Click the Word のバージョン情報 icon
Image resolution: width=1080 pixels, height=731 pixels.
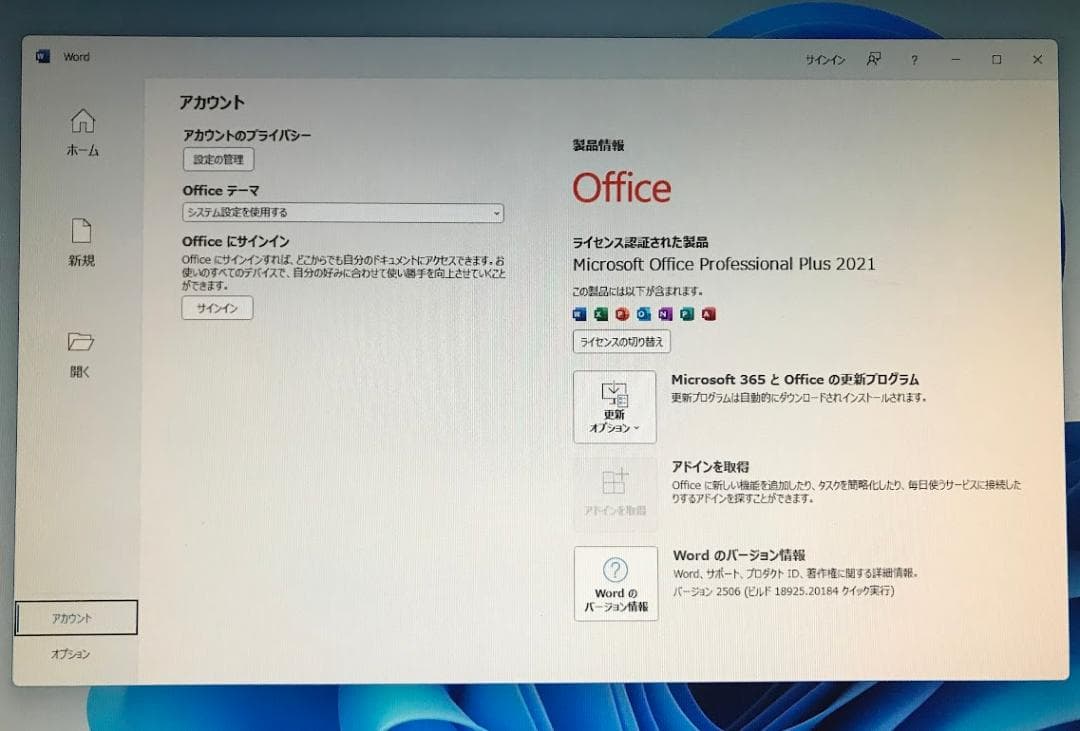pyautogui.click(x=614, y=571)
